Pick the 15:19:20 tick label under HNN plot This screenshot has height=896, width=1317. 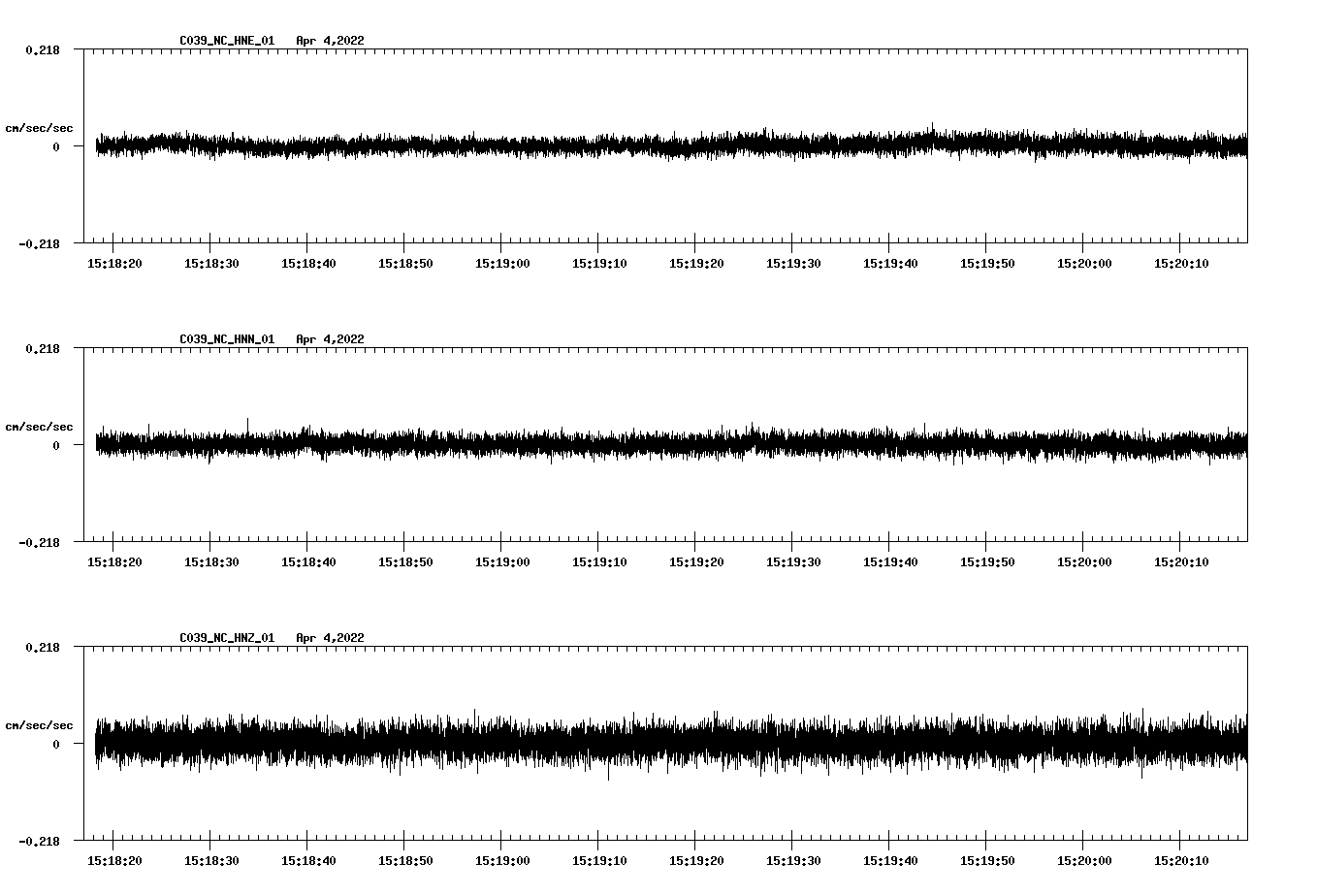click(696, 562)
